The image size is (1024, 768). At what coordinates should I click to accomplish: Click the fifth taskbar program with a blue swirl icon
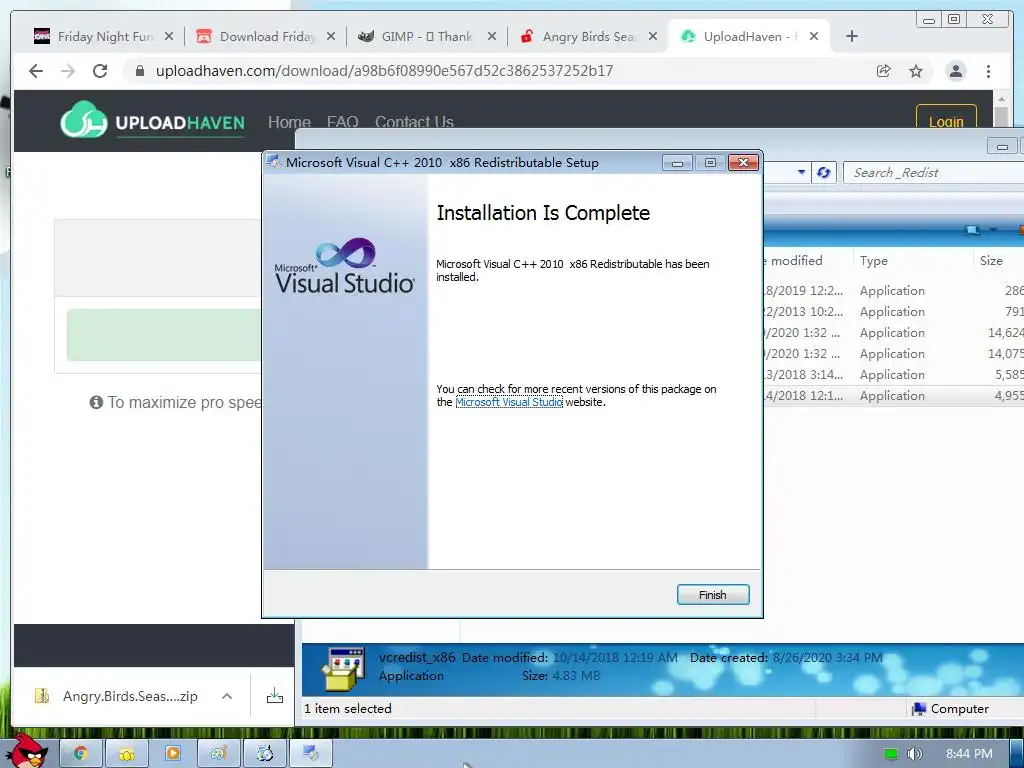(265, 754)
